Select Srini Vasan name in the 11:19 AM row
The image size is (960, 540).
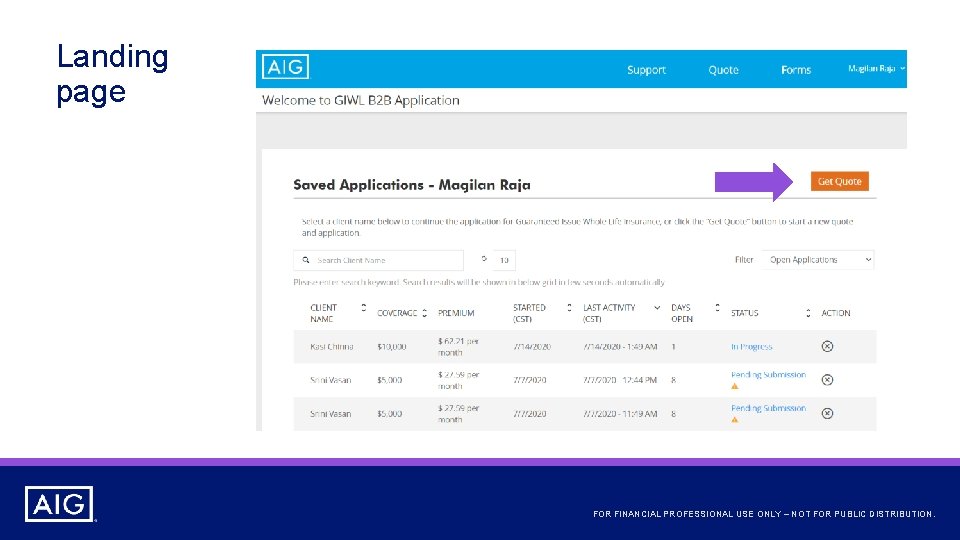click(x=331, y=414)
